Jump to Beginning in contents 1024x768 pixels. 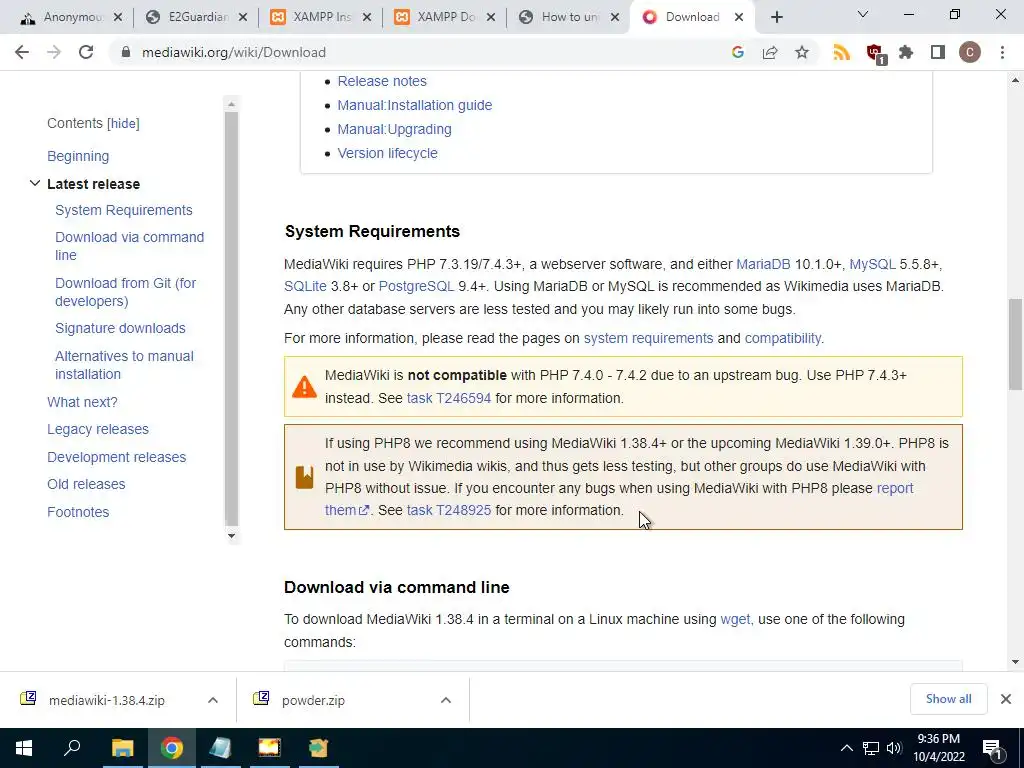pos(78,156)
